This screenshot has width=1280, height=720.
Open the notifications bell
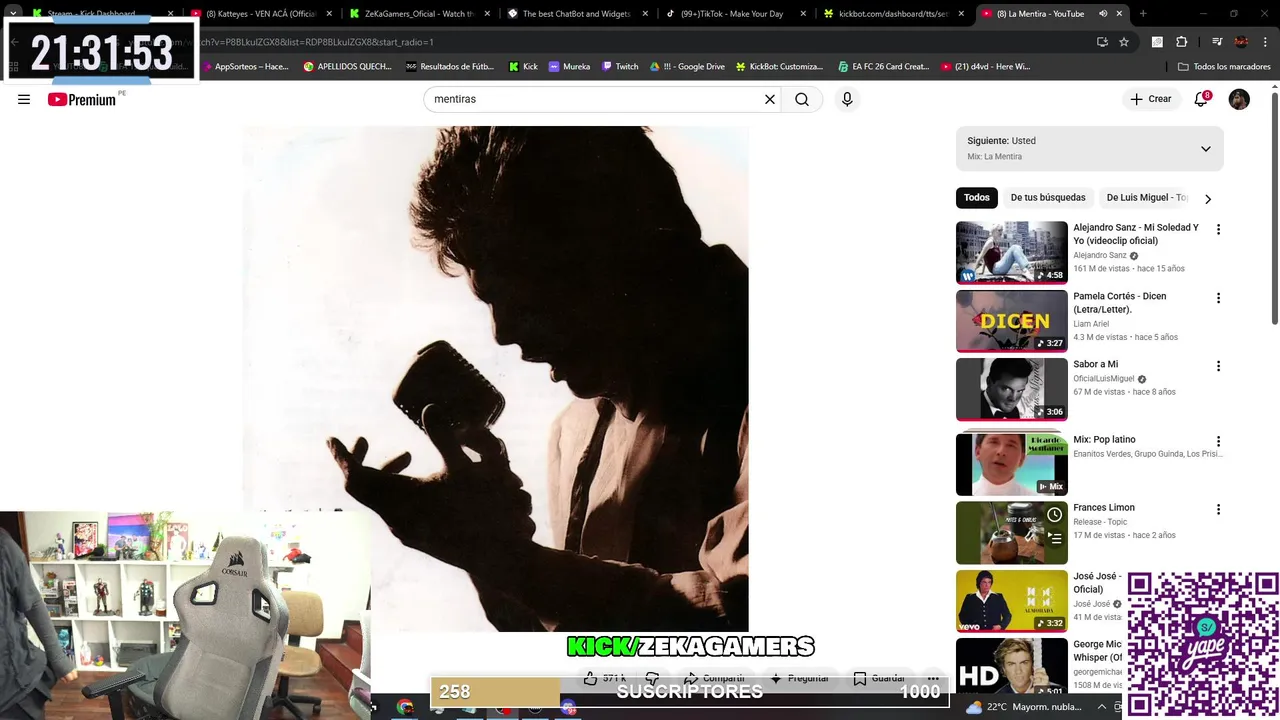point(1201,99)
